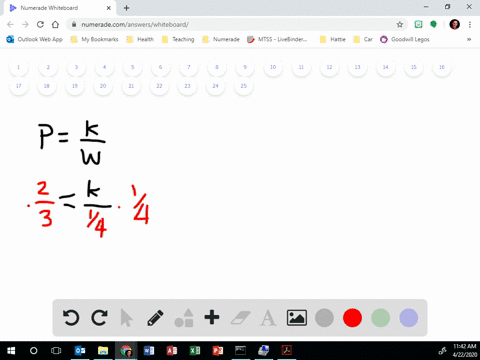Image resolution: width=480 pixels, height=360 pixels.
Task: Go to whiteboard page 4
Action: click(x=104, y=67)
